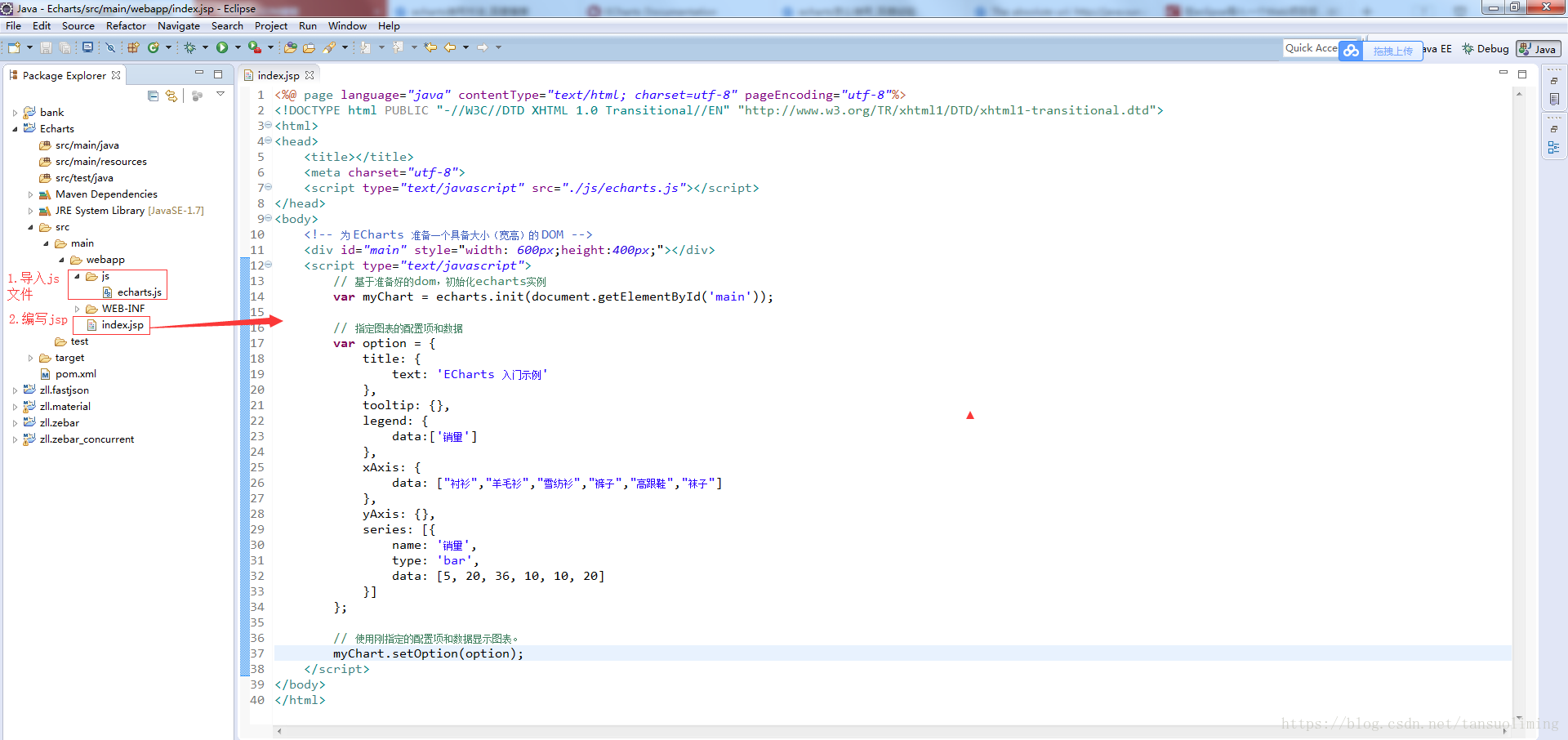Click the monitor console toolbar icon
The width and height of the screenshot is (1568, 740).
[87, 48]
